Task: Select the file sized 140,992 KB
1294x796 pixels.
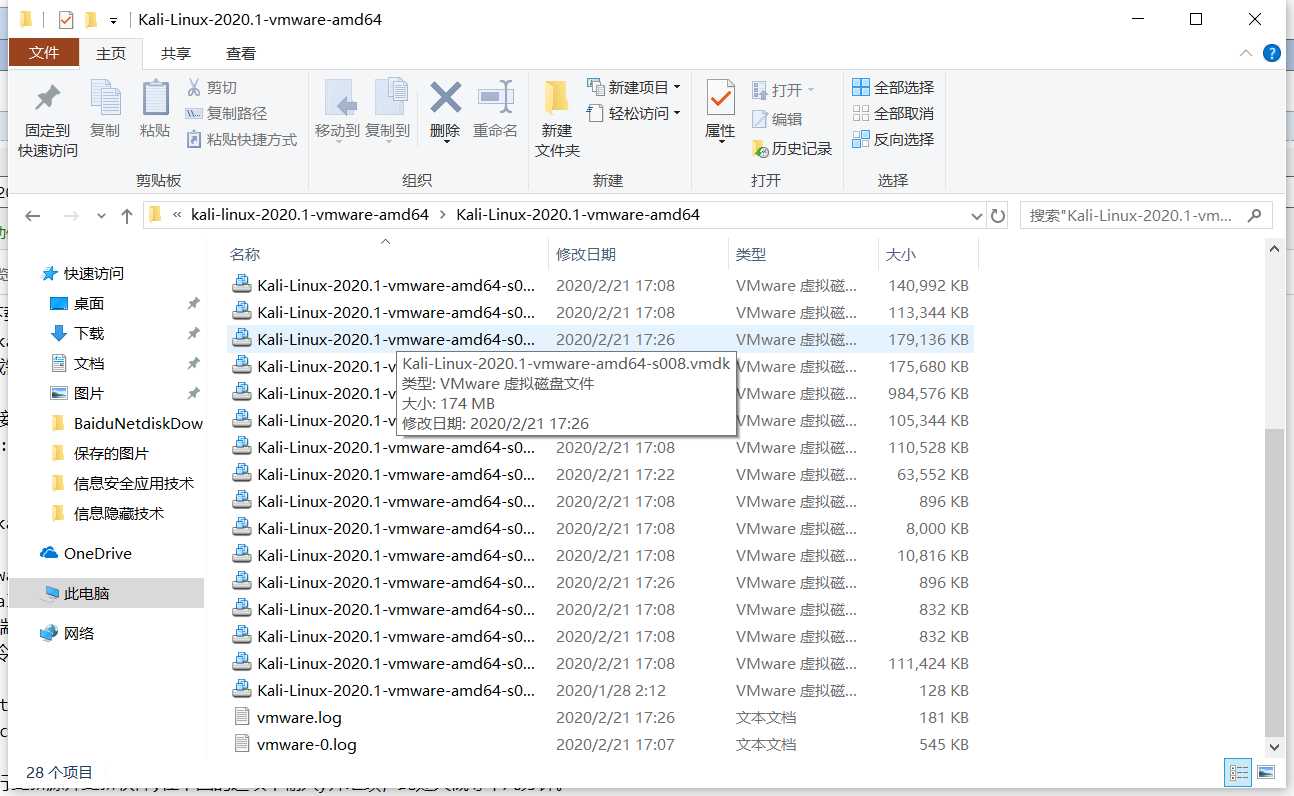Action: (x=600, y=285)
